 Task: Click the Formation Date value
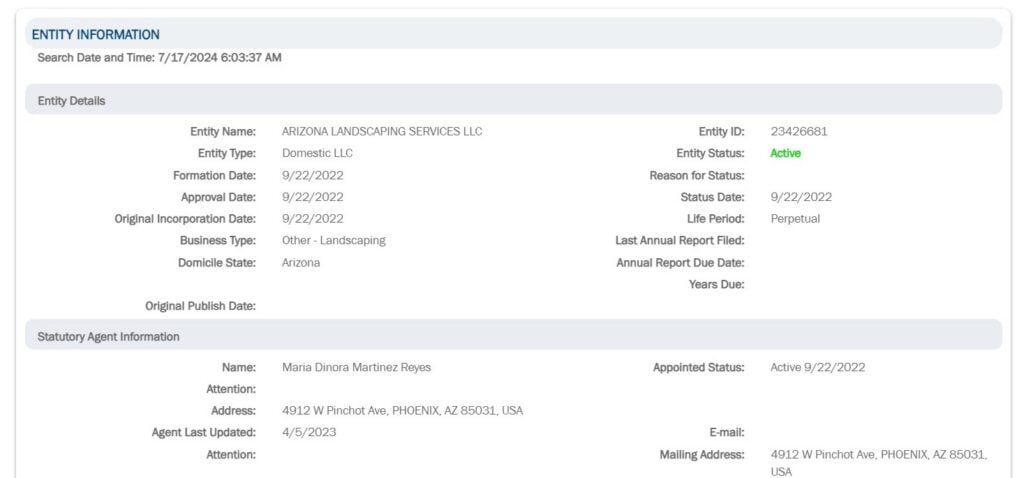313,175
